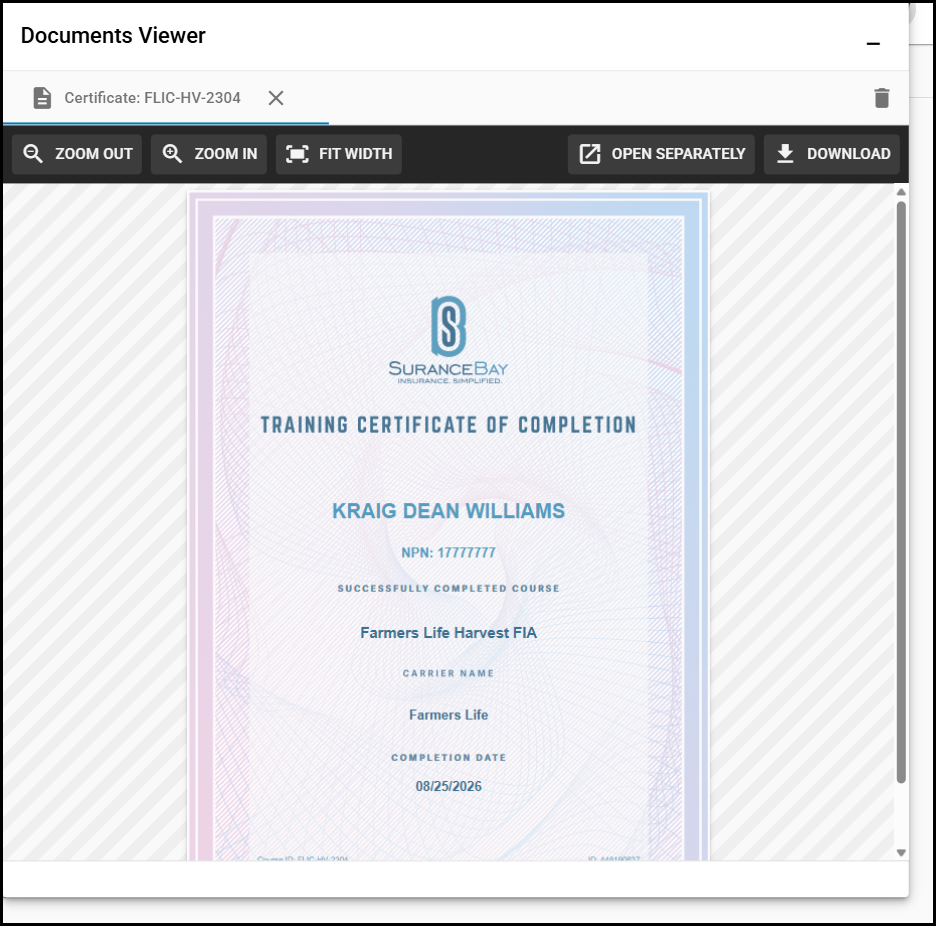Click the zoom in magnifier icon
Image resolution: width=936 pixels, height=926 pixels.
tap(173, 154)
